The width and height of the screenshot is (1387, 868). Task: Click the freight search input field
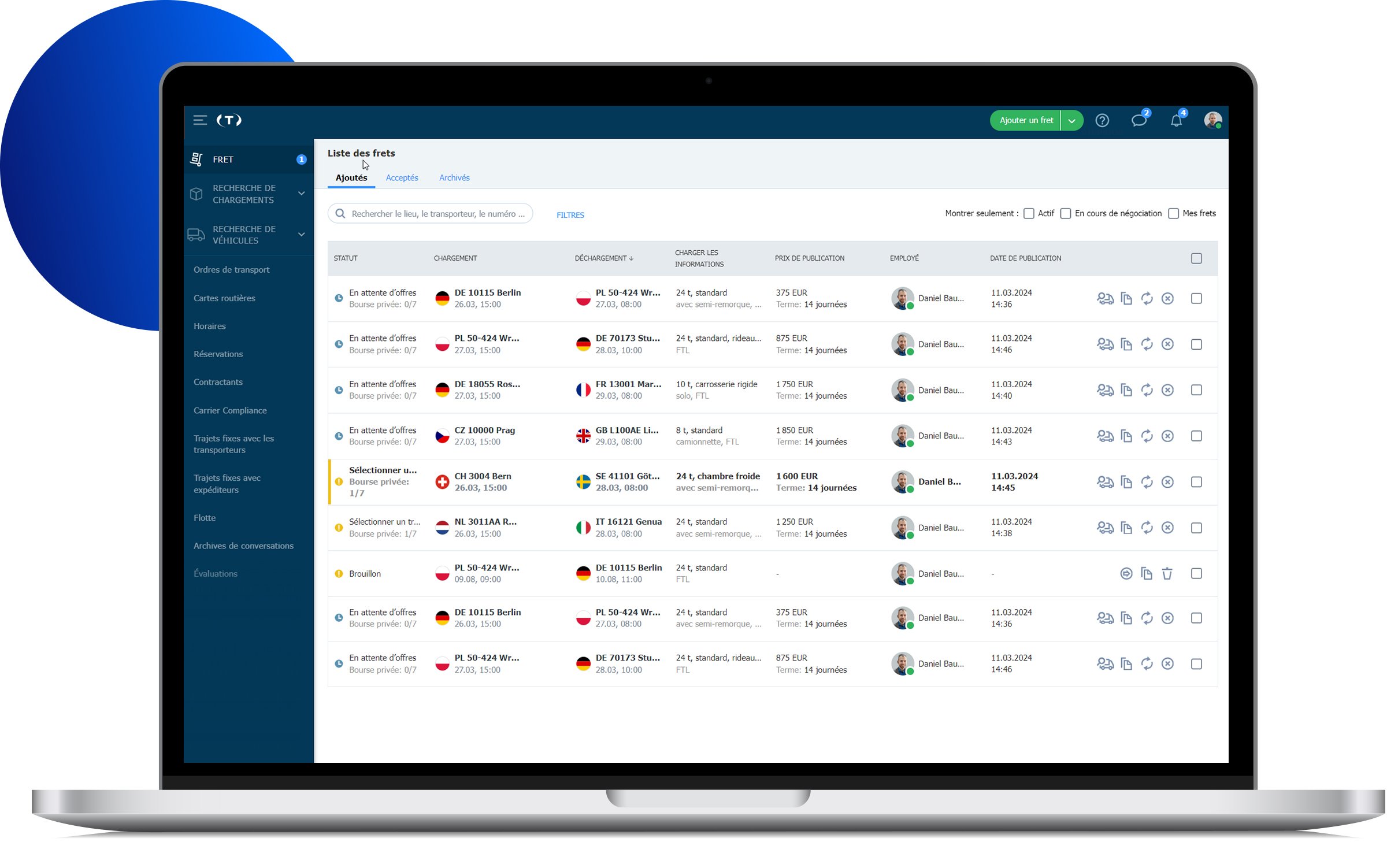(x=434, y=213)
